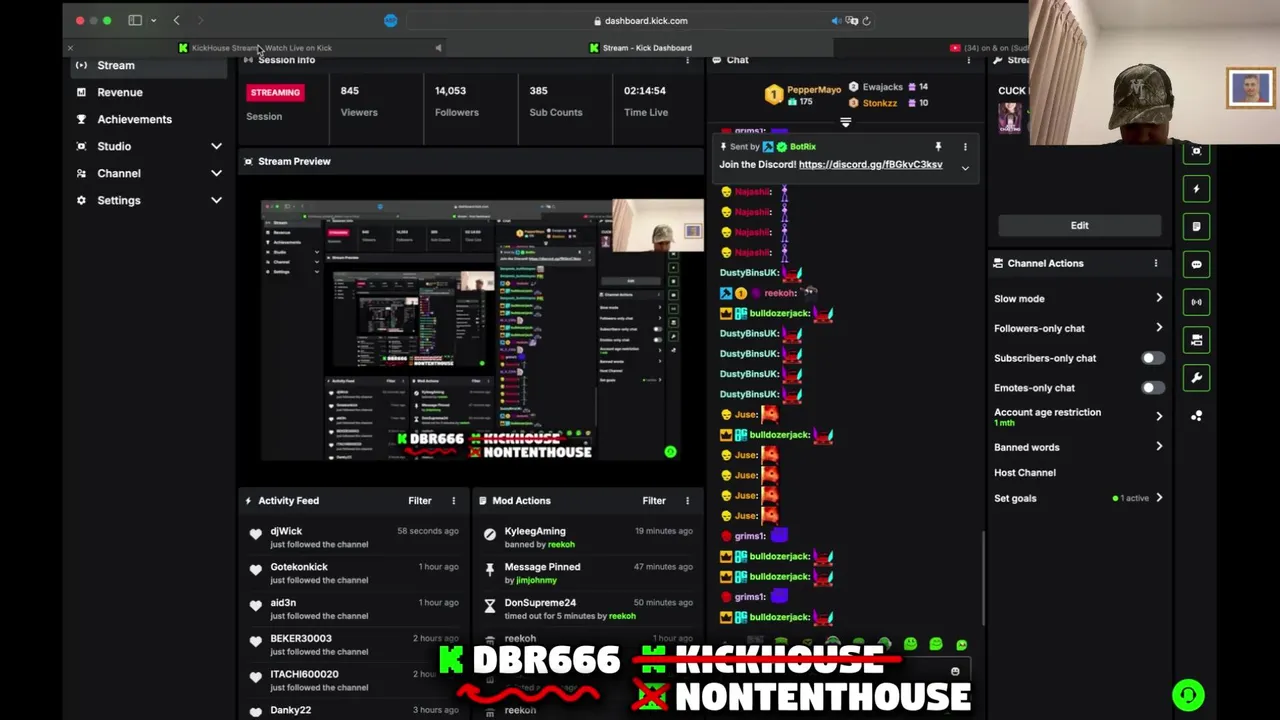Reload the page with refresh icon
The width and height of the screenshot is (1280, 720).
[x=866, y=20]
